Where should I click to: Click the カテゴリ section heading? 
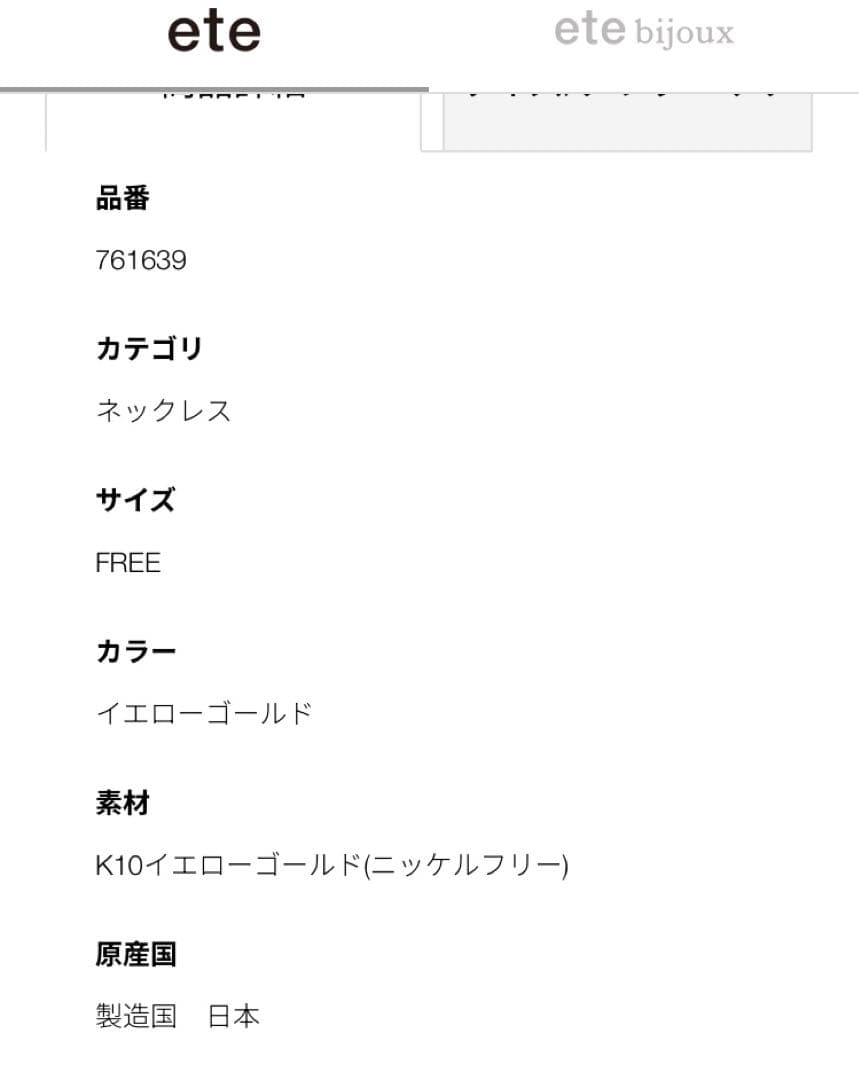pyautogui.click(x=149, y=349)
